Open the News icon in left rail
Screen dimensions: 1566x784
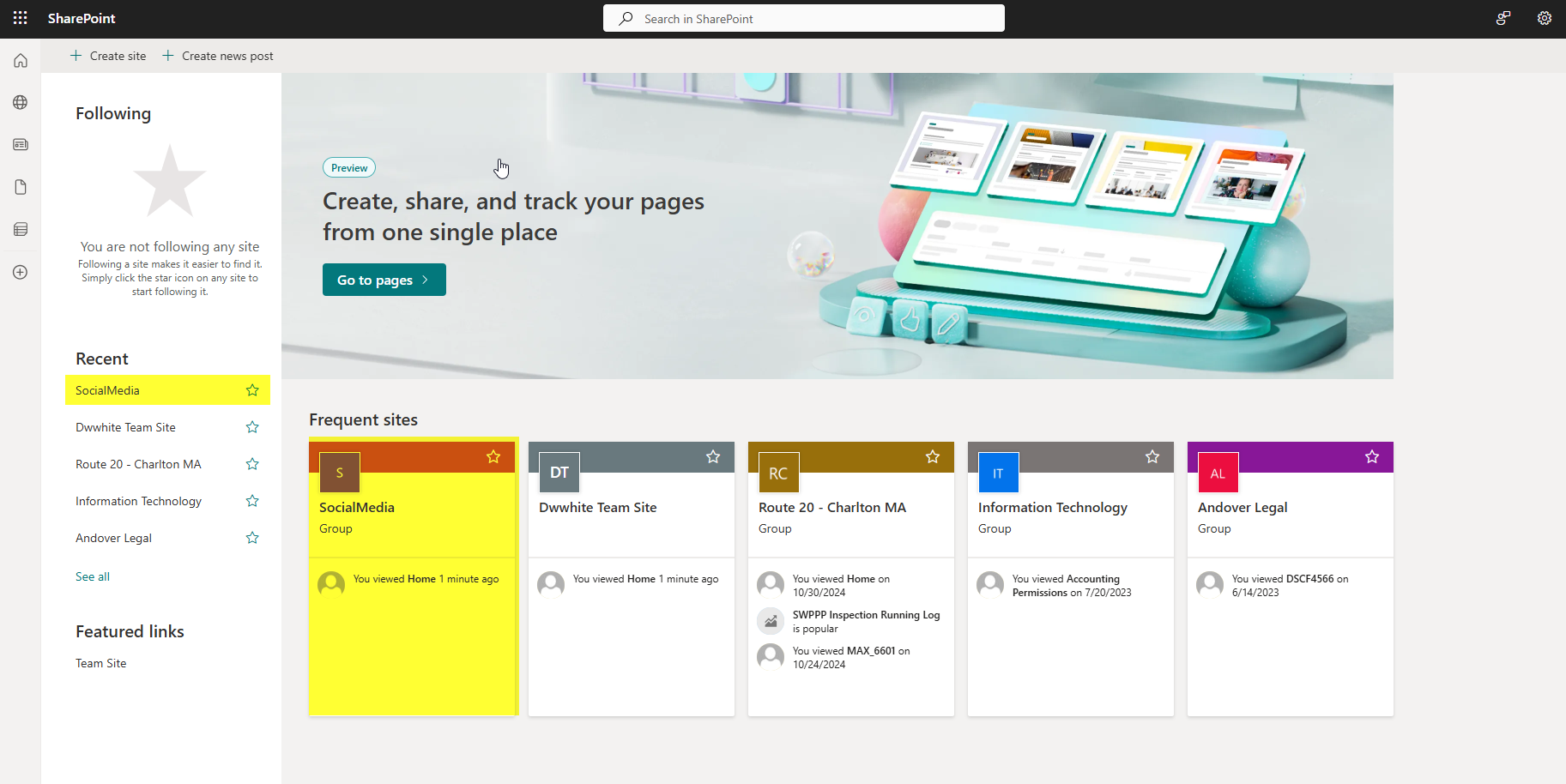point(21,145)
